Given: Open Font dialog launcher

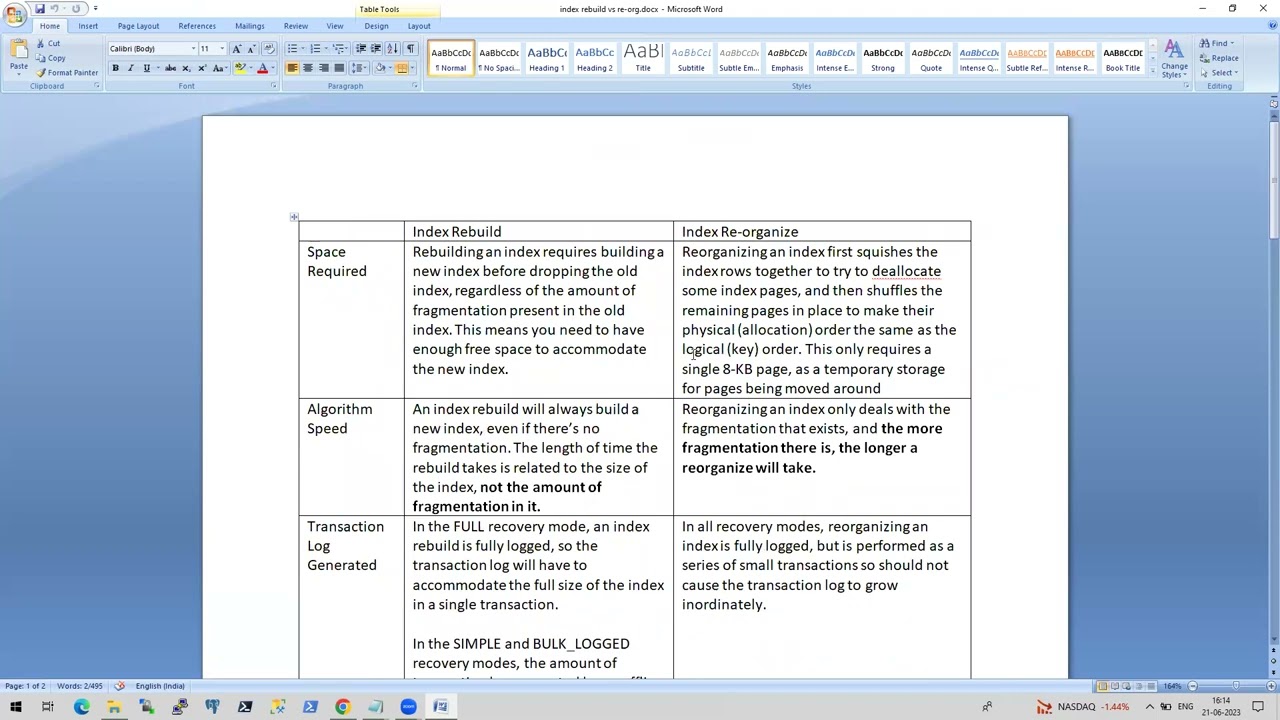Looking at the screenshot, I should (273, 86).
